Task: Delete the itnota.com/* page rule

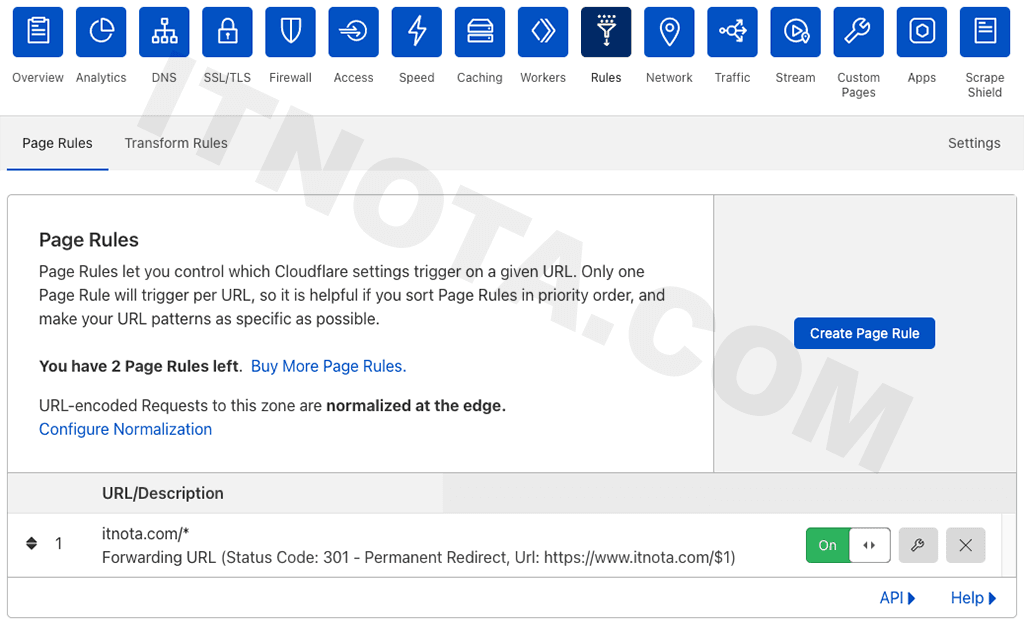Action: [965, 545]
